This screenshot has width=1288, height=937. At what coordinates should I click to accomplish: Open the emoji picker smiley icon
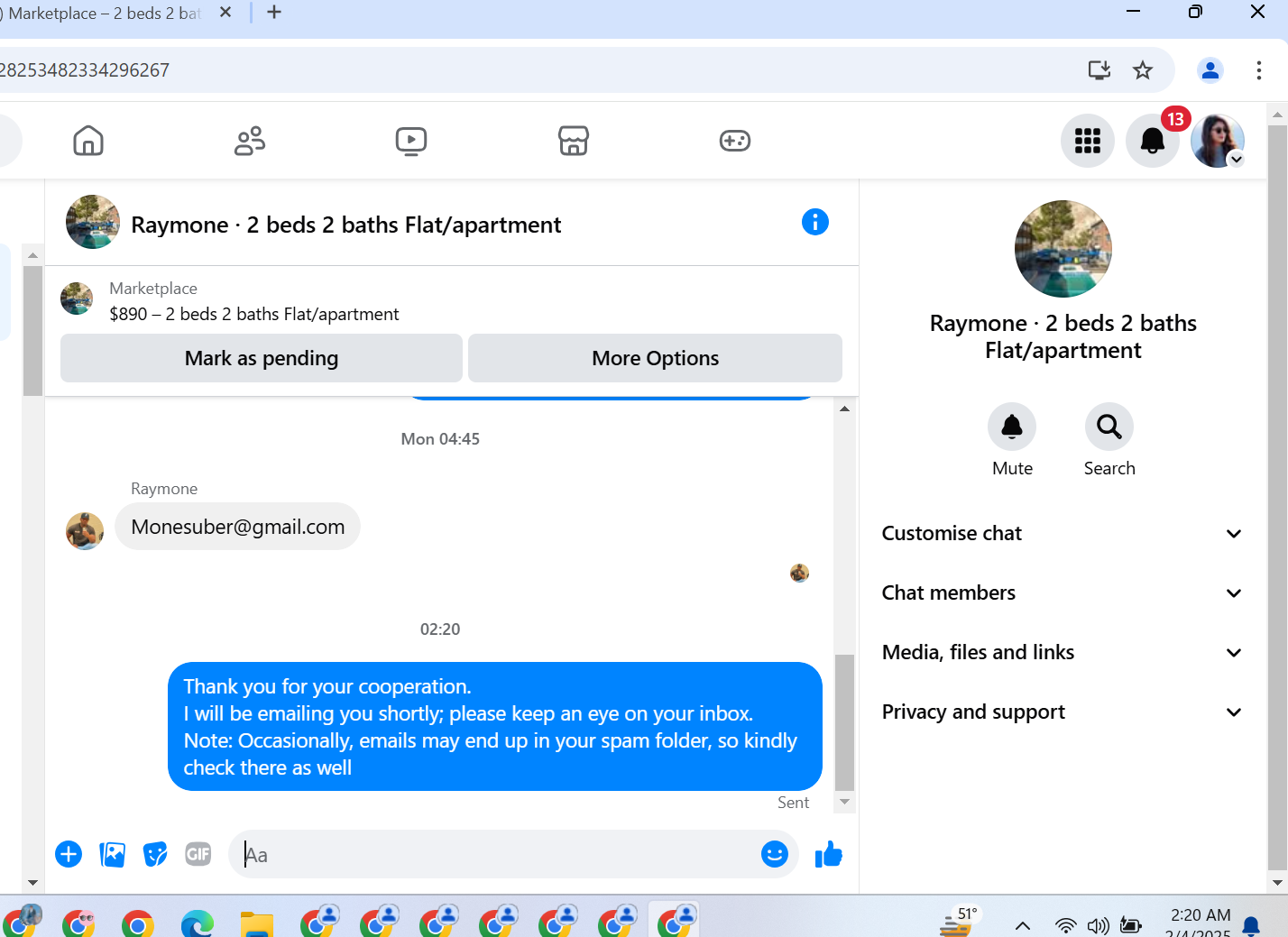pyautogui.click(x=775, y=854)
